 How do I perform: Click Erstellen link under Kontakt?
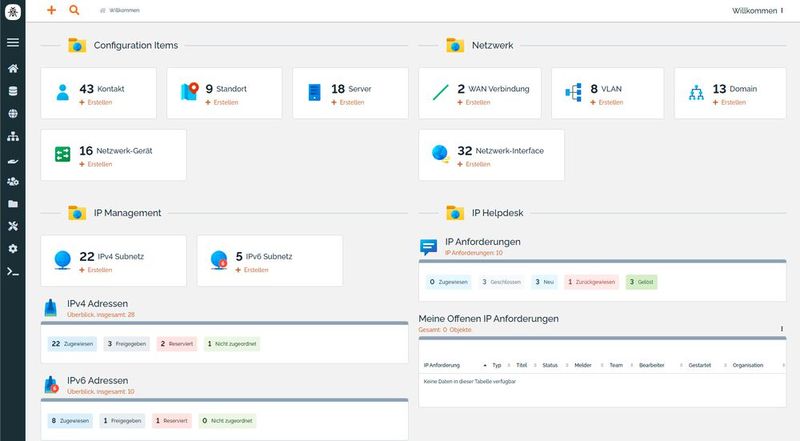pos(96,103)
